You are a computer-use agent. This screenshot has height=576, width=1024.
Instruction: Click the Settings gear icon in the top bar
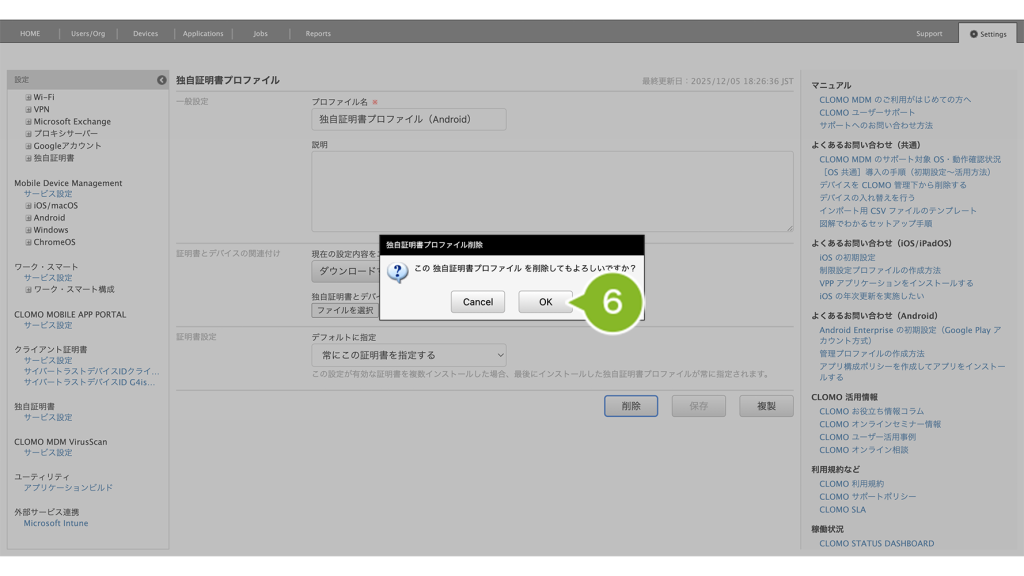[x=974, y=34]
